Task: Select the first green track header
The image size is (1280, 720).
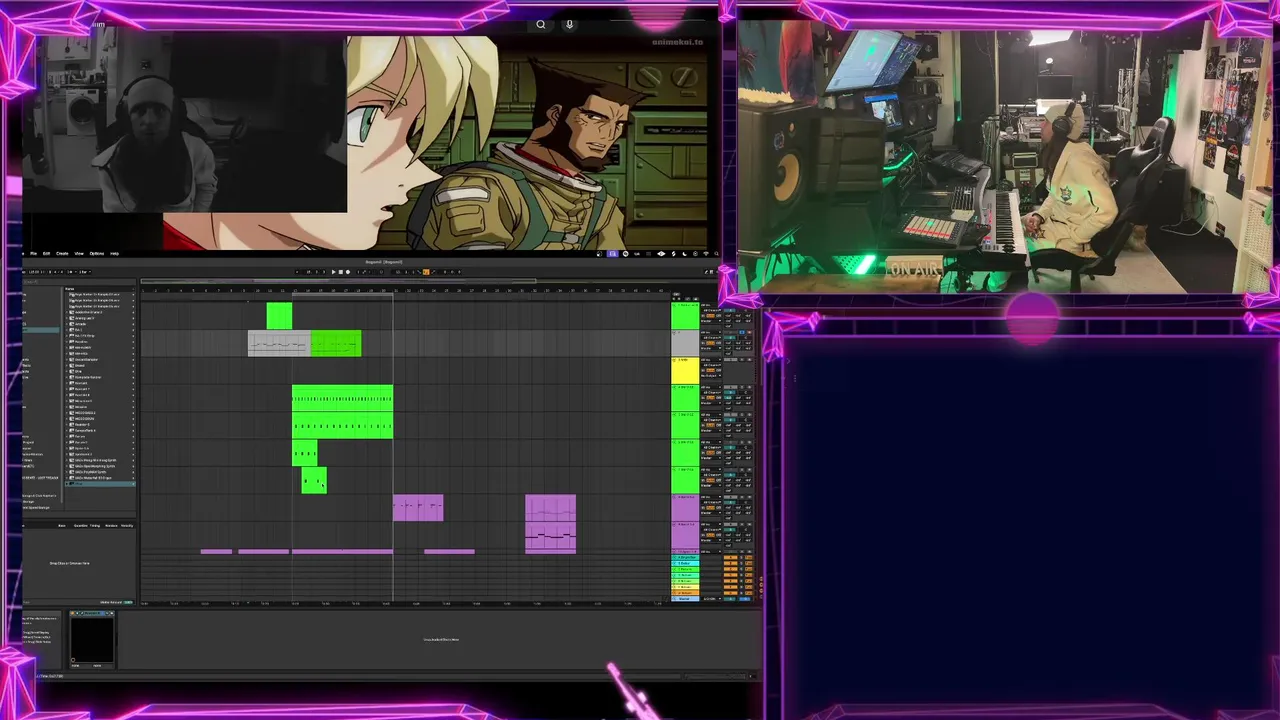Action: point(685,315)
